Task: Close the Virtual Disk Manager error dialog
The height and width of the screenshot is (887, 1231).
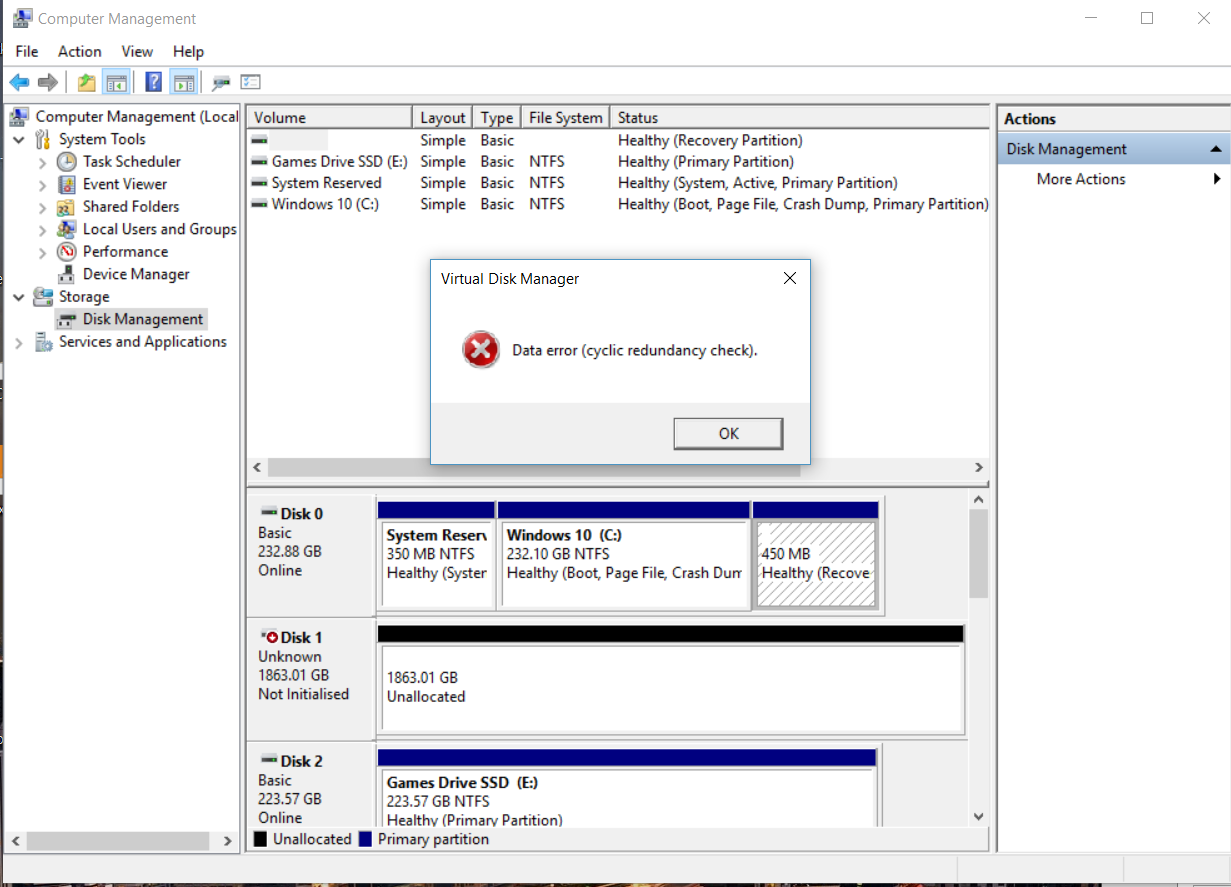Action: pos(789,278)
